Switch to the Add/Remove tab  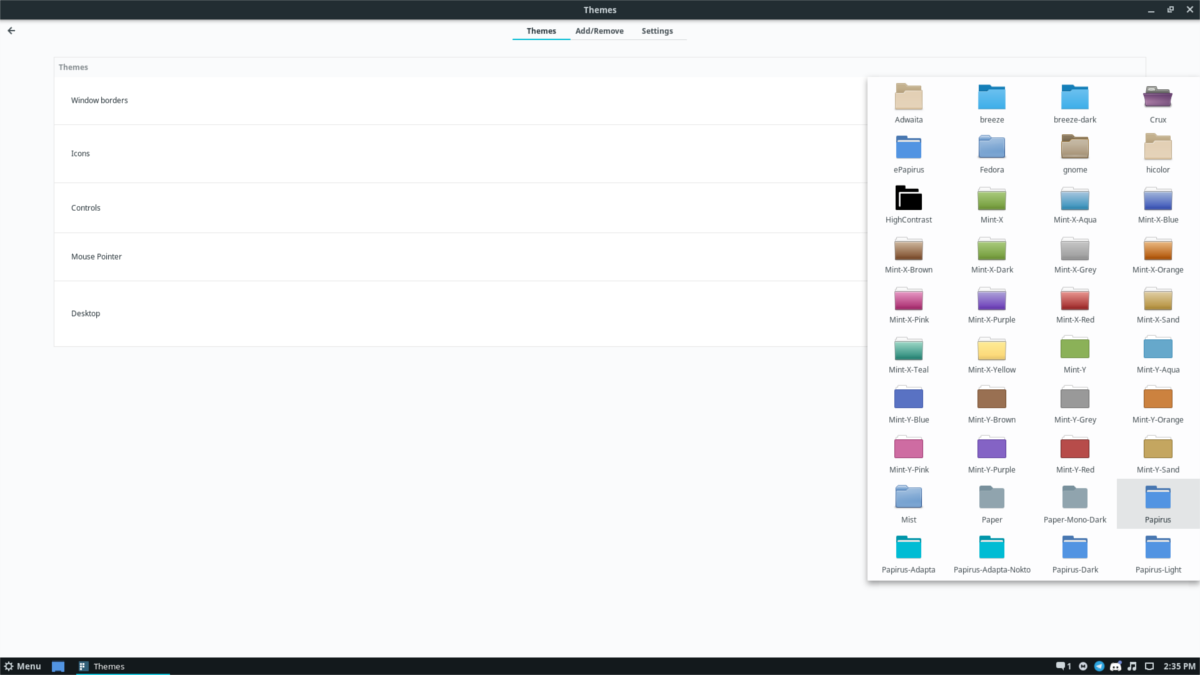[599, 30]
